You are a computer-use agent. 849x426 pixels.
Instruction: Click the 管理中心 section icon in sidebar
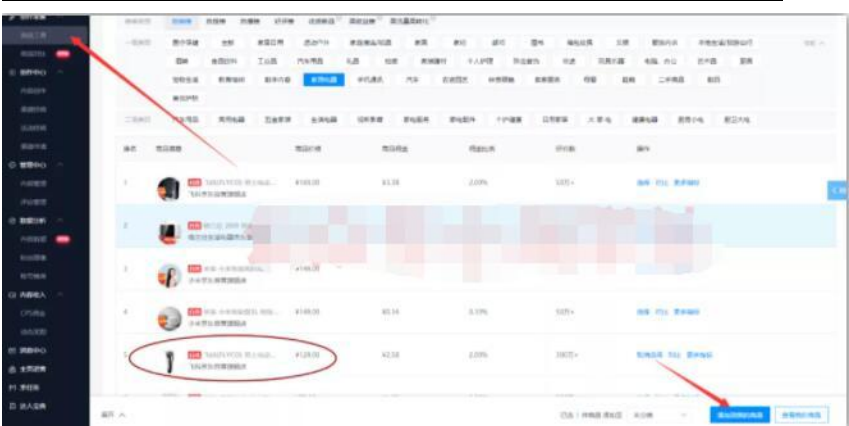11,164
